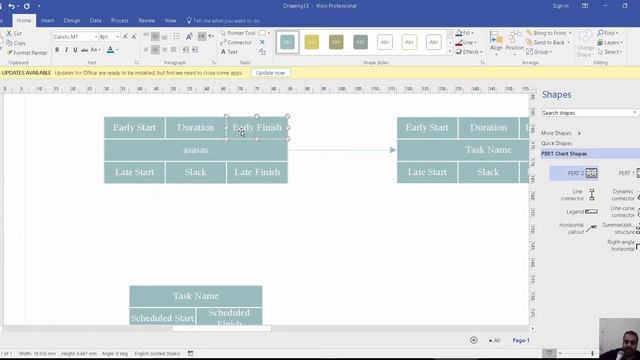Open the Process ribbon tab

(x=120, y=20)
